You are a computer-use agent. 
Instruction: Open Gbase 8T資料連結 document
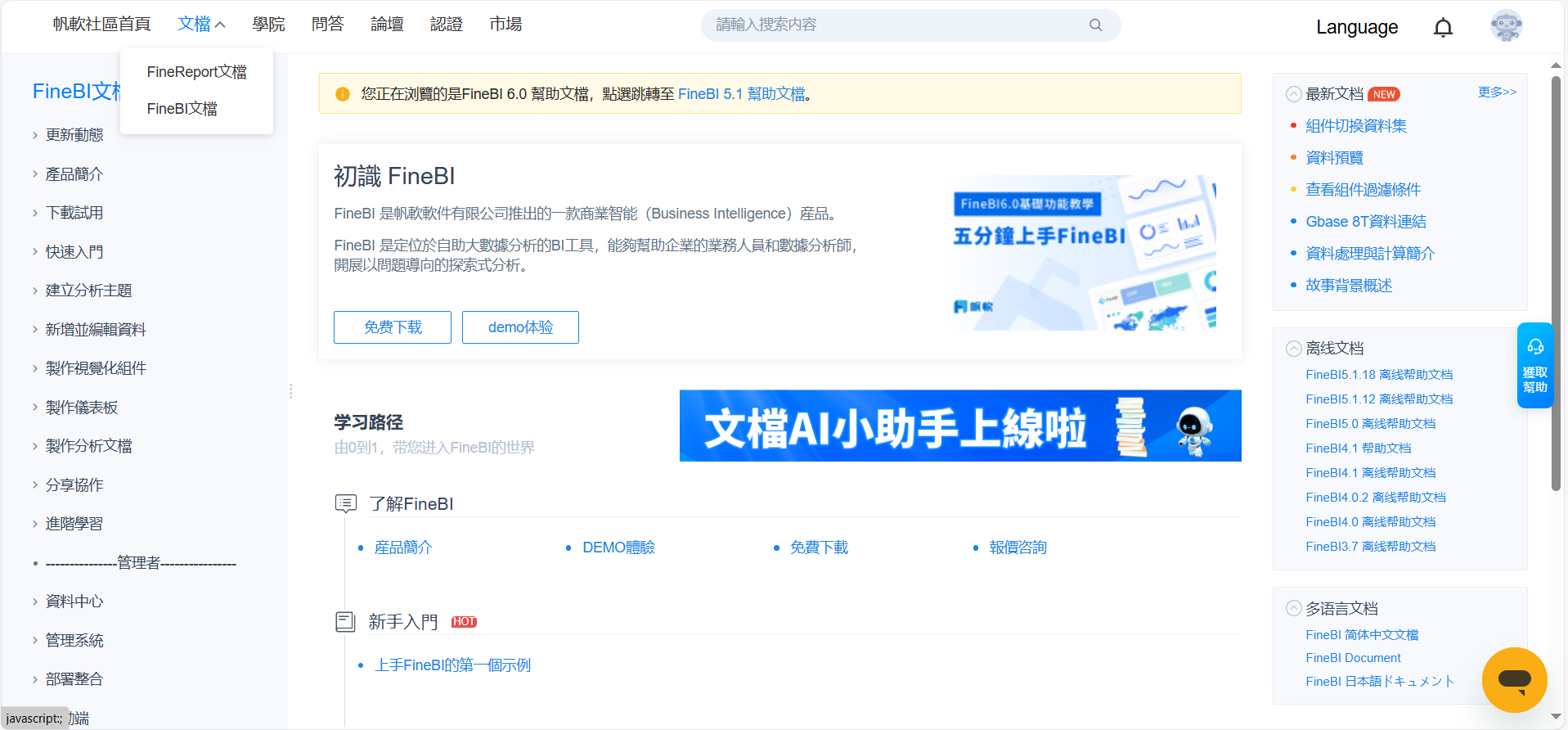1366,222
